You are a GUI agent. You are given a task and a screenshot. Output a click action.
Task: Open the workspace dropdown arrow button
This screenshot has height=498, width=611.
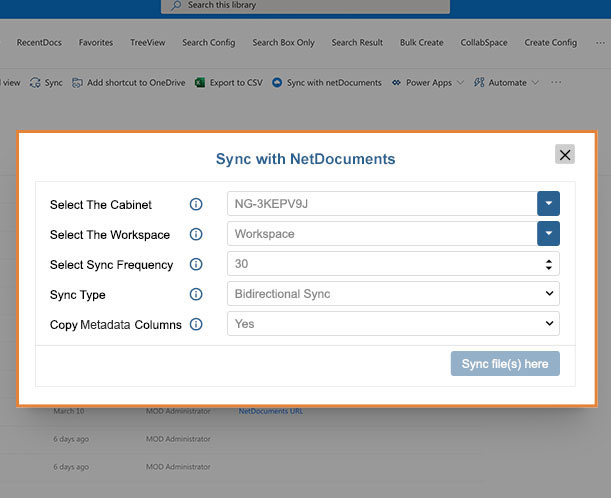pos(549,233)
